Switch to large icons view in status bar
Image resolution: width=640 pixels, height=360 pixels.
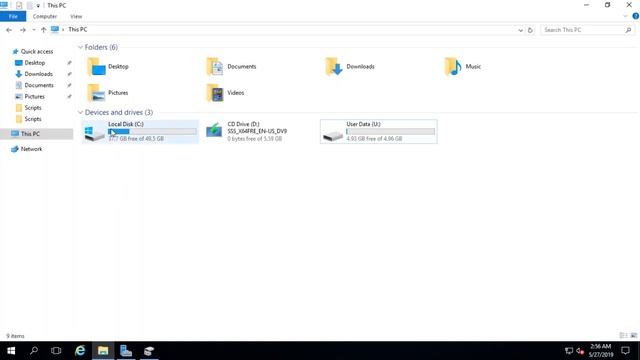click(x=633, y=336)
